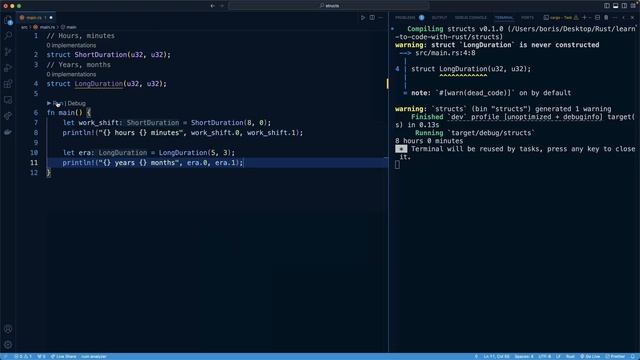
Task: Open the Explorer view in activity bar
Action: [x=8, y=20]
